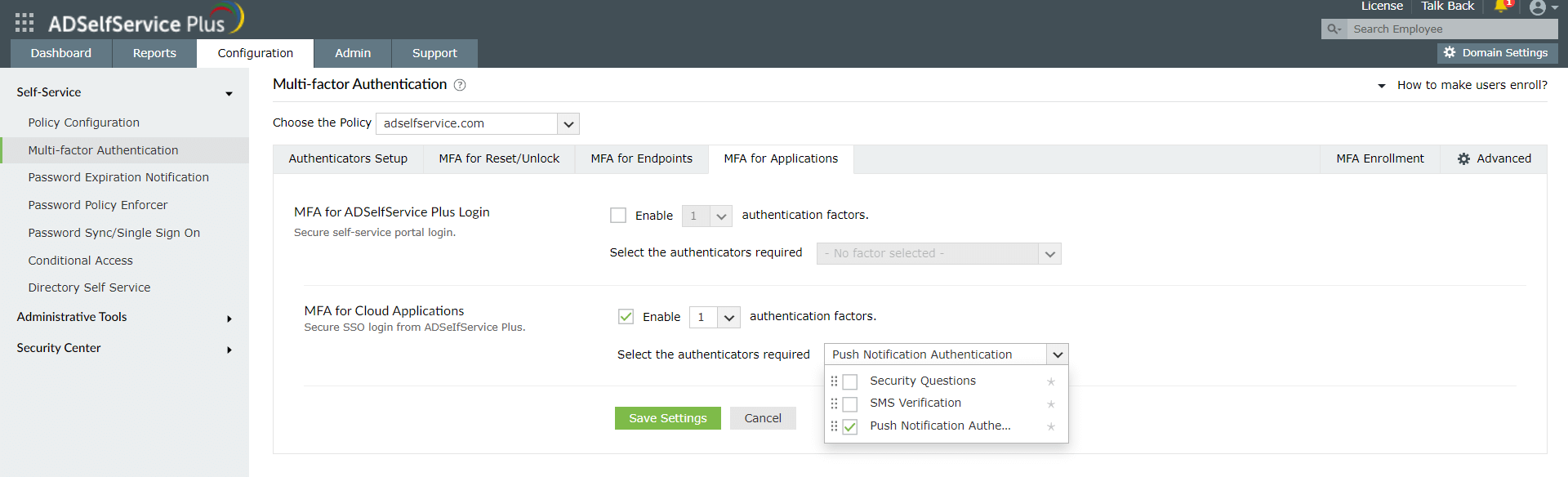The height and width of the screenshot is (477, 1568).
Task: Open the Choose the Policy dropdown
Action: coord(568,124)
